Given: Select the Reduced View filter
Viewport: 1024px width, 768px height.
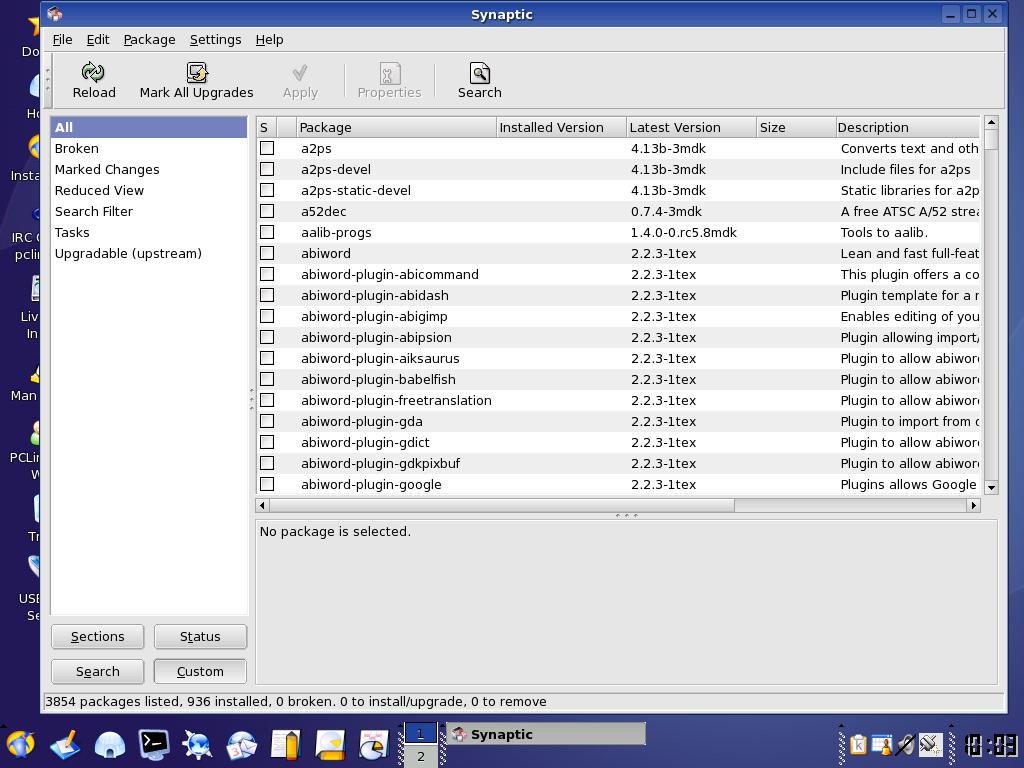Looking at the screenshot, I should (149, 190).
